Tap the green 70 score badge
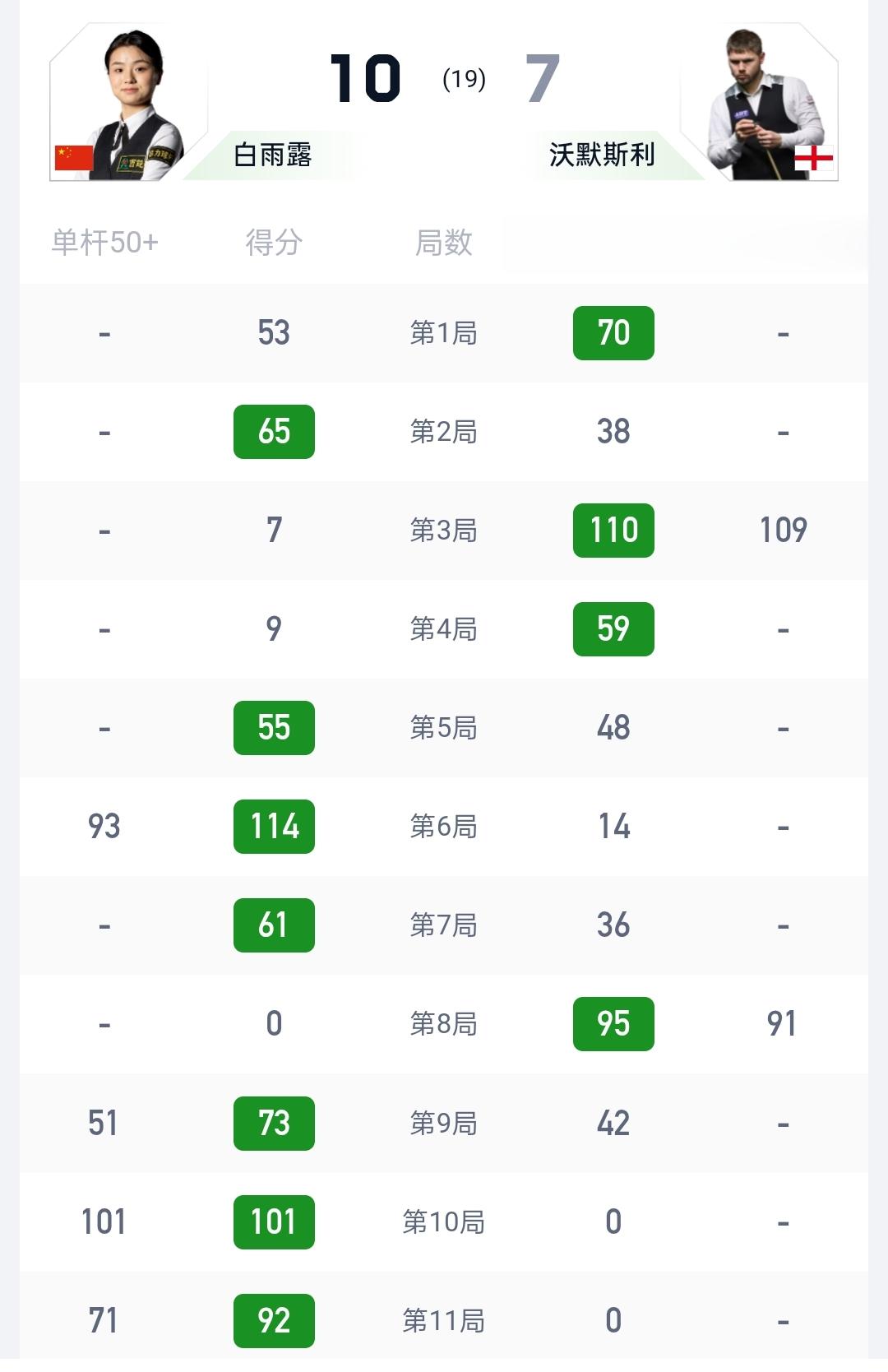The height and width of the screenshot is (1372, 888). point(613,333)
